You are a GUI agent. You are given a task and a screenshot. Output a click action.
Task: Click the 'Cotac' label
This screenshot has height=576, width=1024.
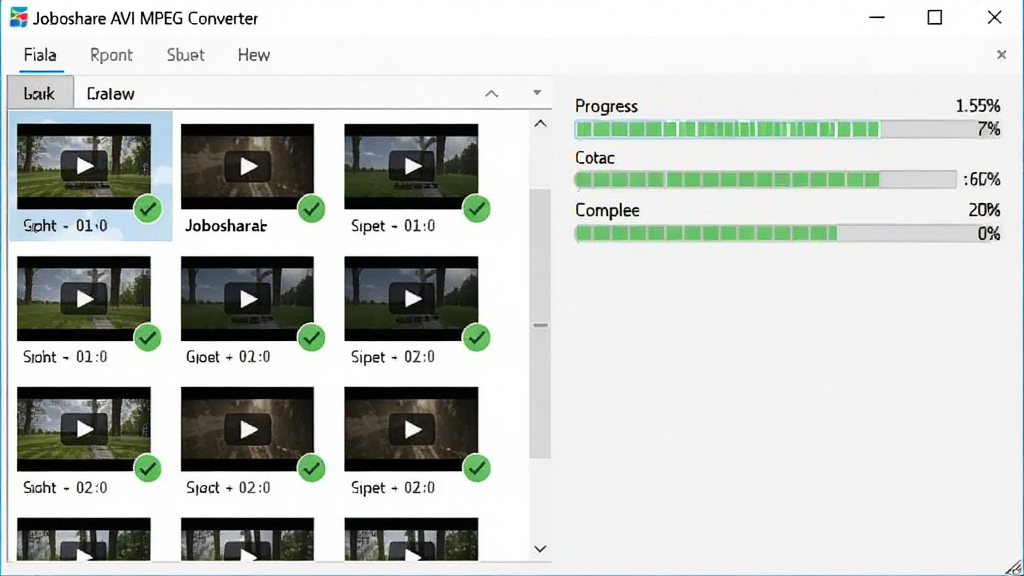(x=595, y=158)
